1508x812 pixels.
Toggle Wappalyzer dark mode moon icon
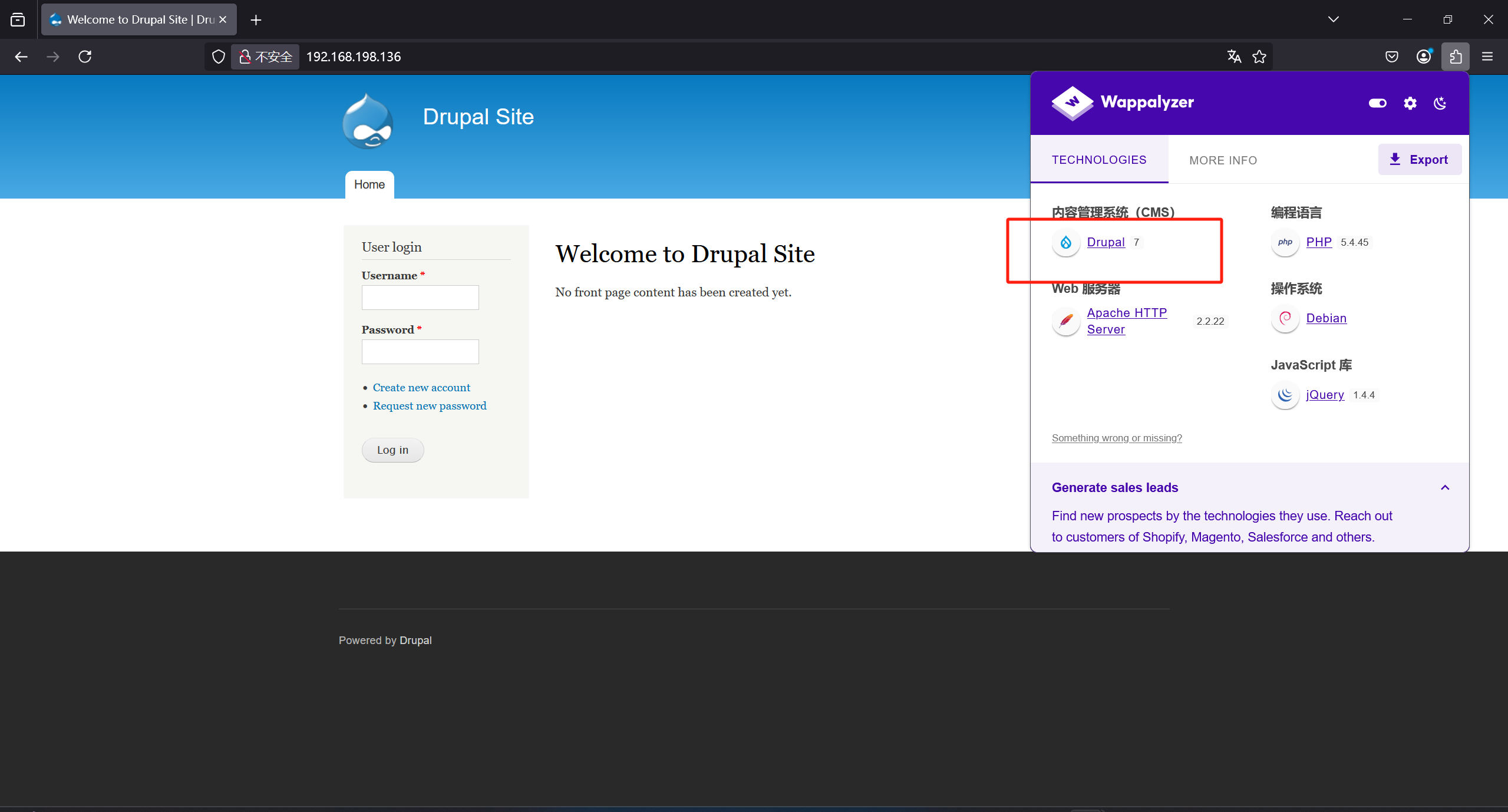(x=1440, y=103)
